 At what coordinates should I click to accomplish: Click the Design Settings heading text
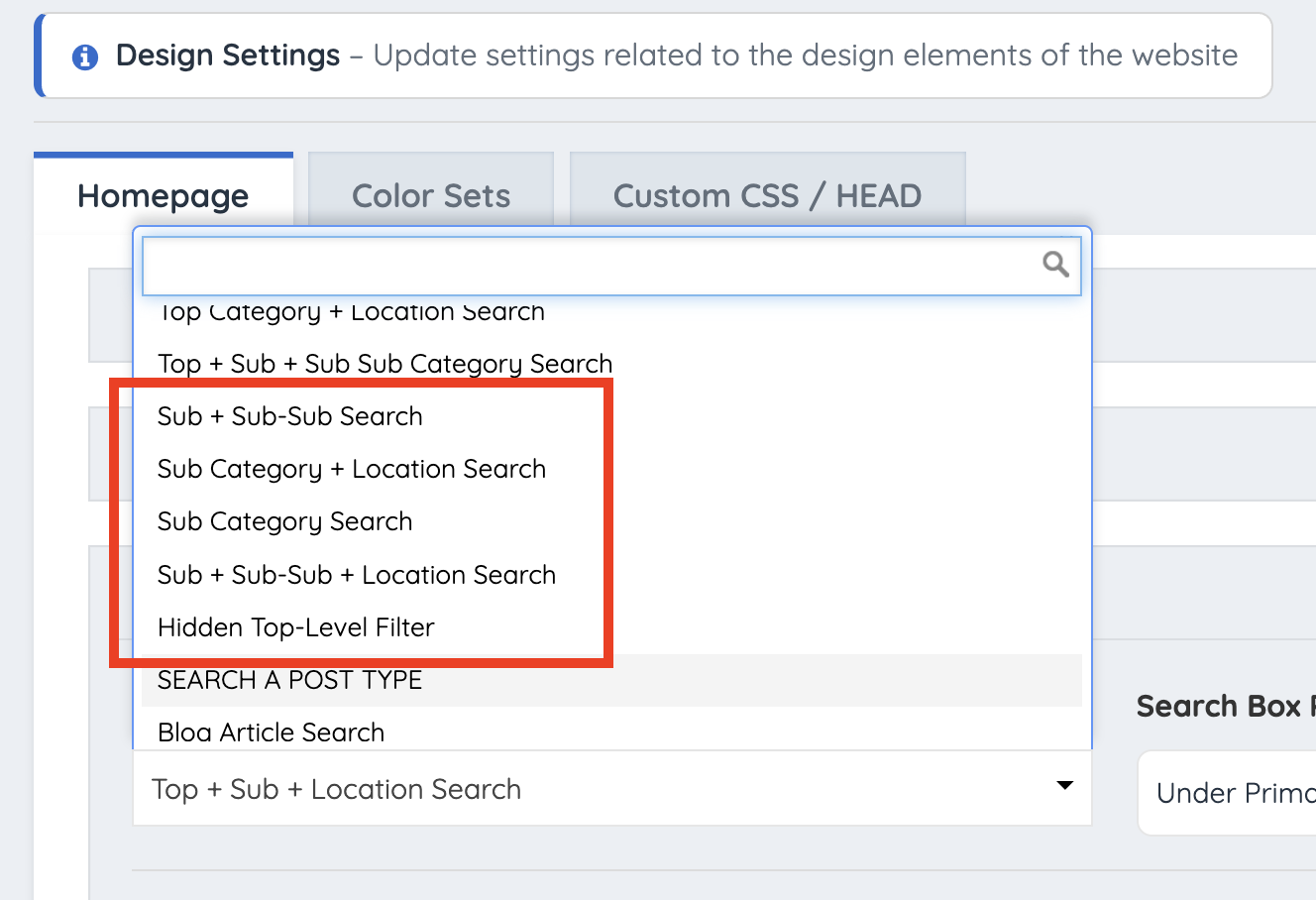[228, 56]
